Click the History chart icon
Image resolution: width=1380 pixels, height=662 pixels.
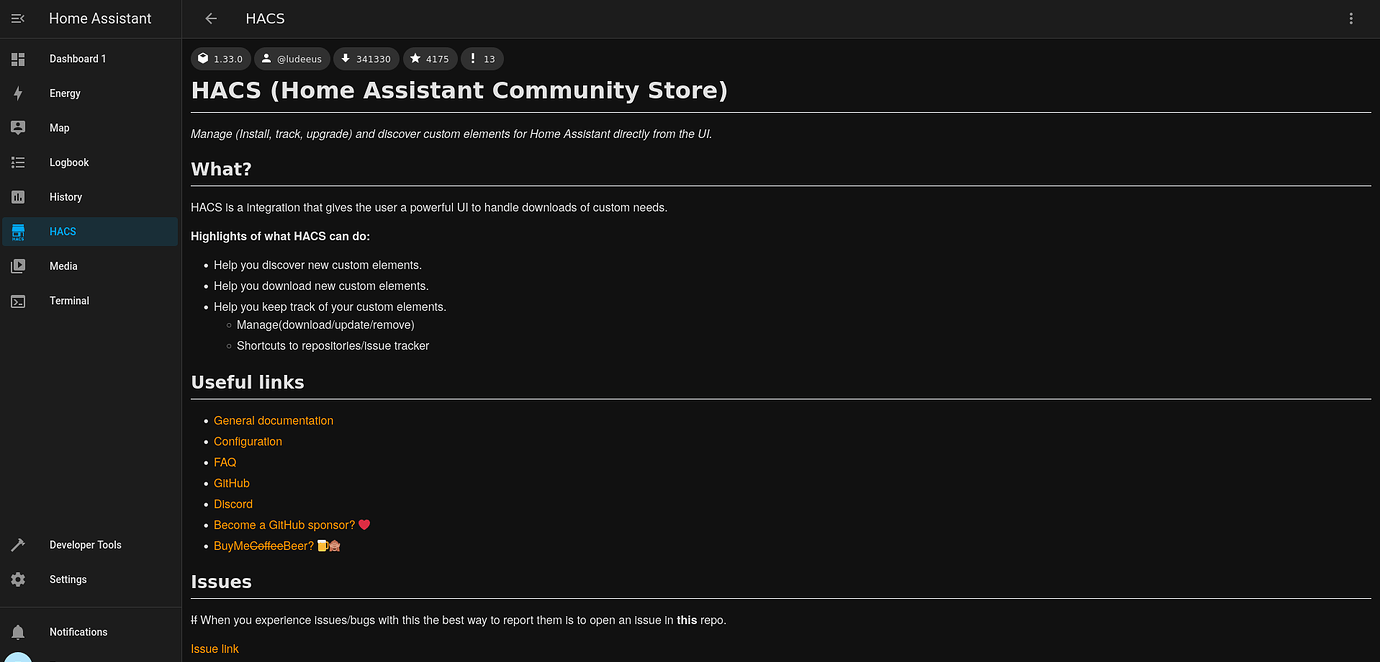[17, 197]
